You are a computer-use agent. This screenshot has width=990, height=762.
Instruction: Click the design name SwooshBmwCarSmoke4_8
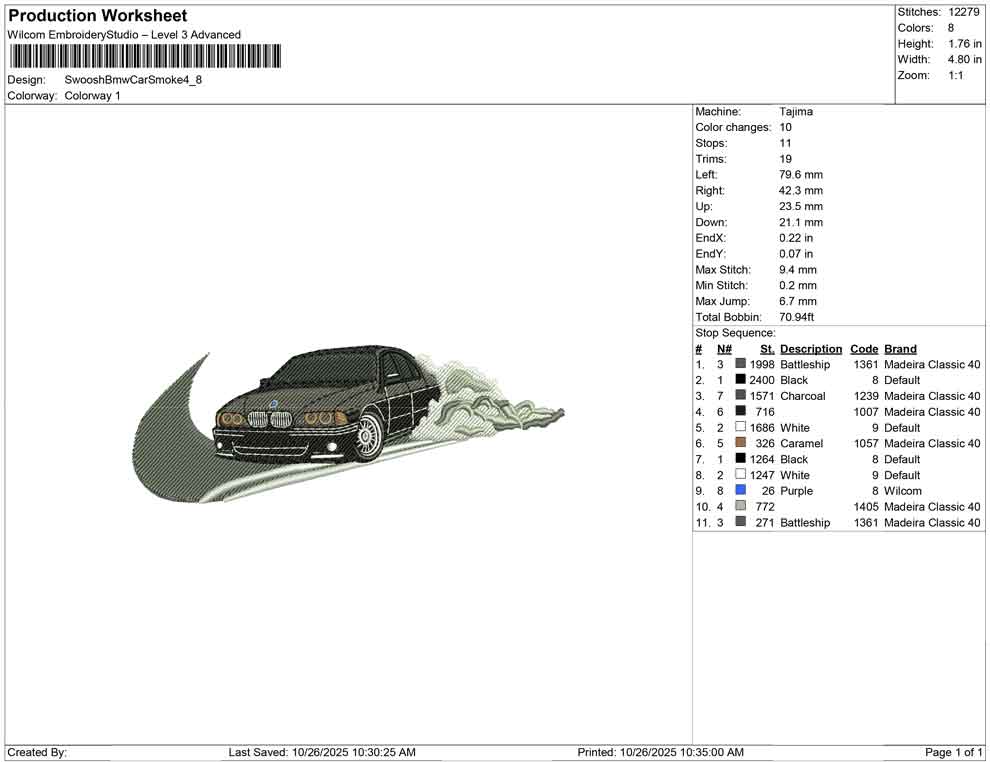click(133, 80)
